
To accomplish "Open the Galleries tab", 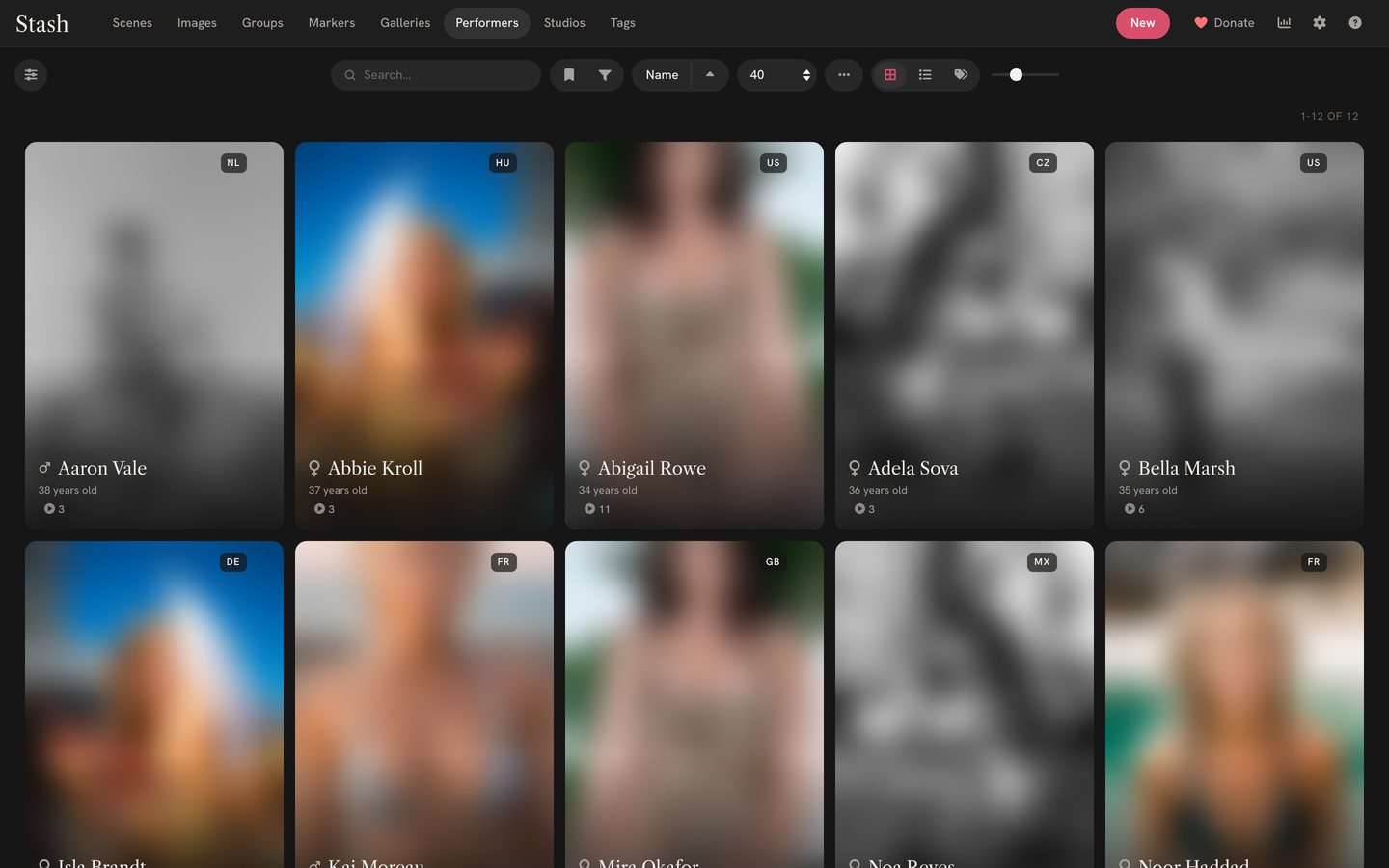I will pyautogui.click(x=405, y=23).
